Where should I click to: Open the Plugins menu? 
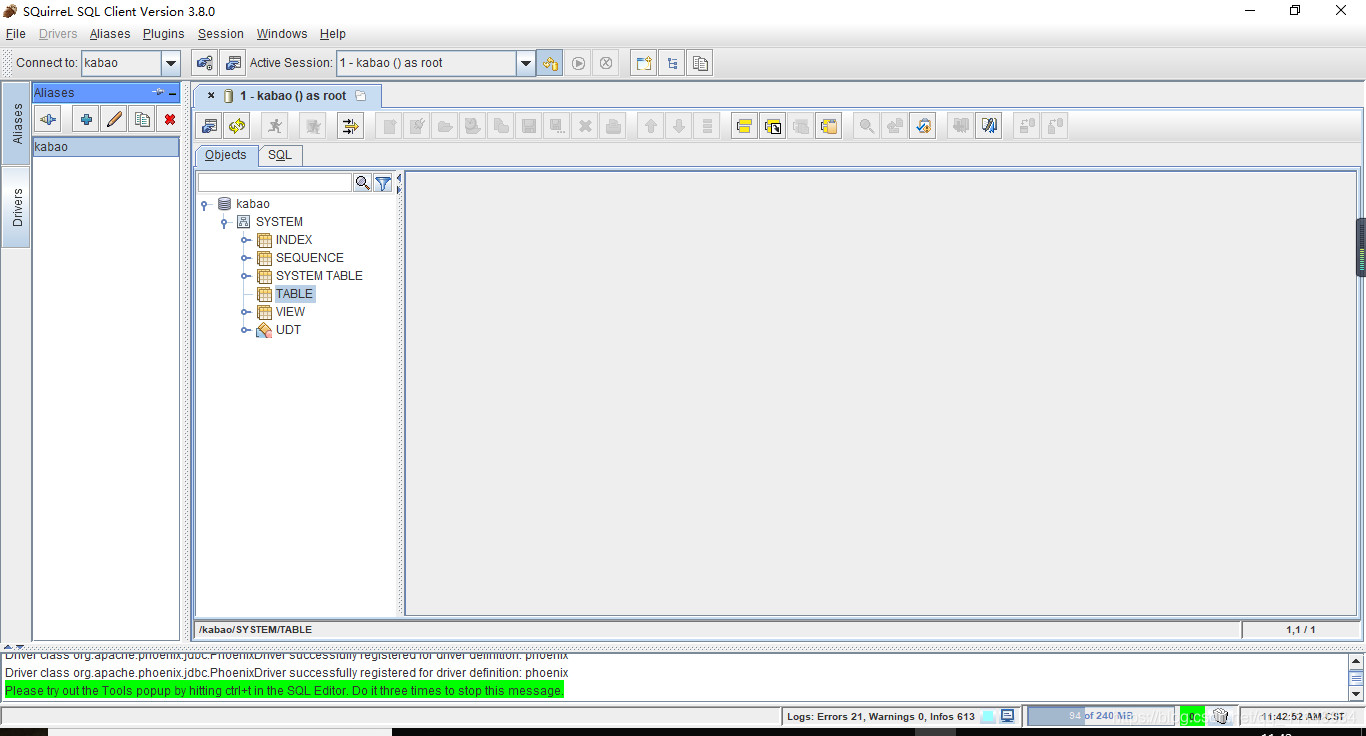coord(163,33)
